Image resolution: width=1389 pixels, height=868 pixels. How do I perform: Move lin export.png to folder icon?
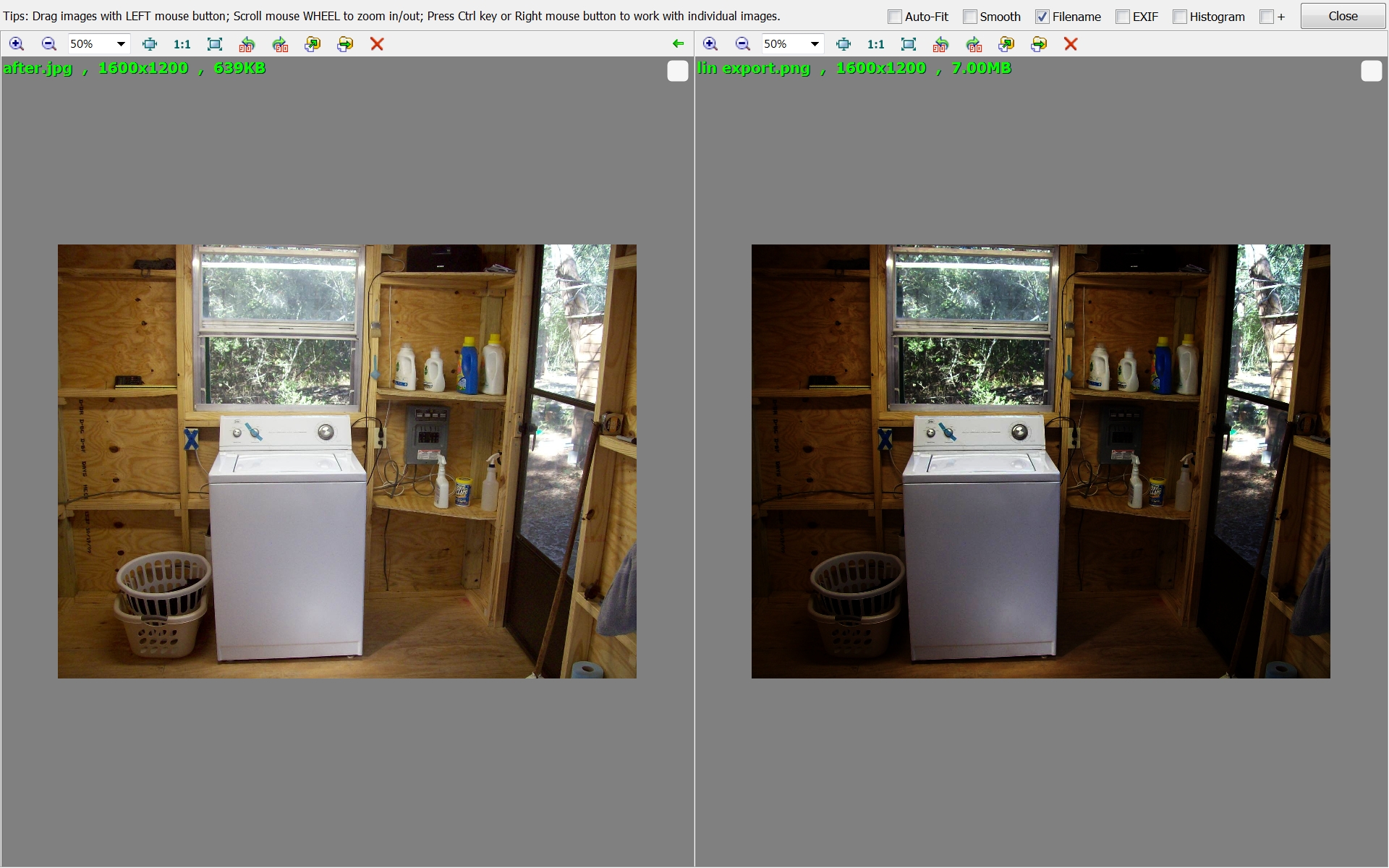(x=1039, y=44)
